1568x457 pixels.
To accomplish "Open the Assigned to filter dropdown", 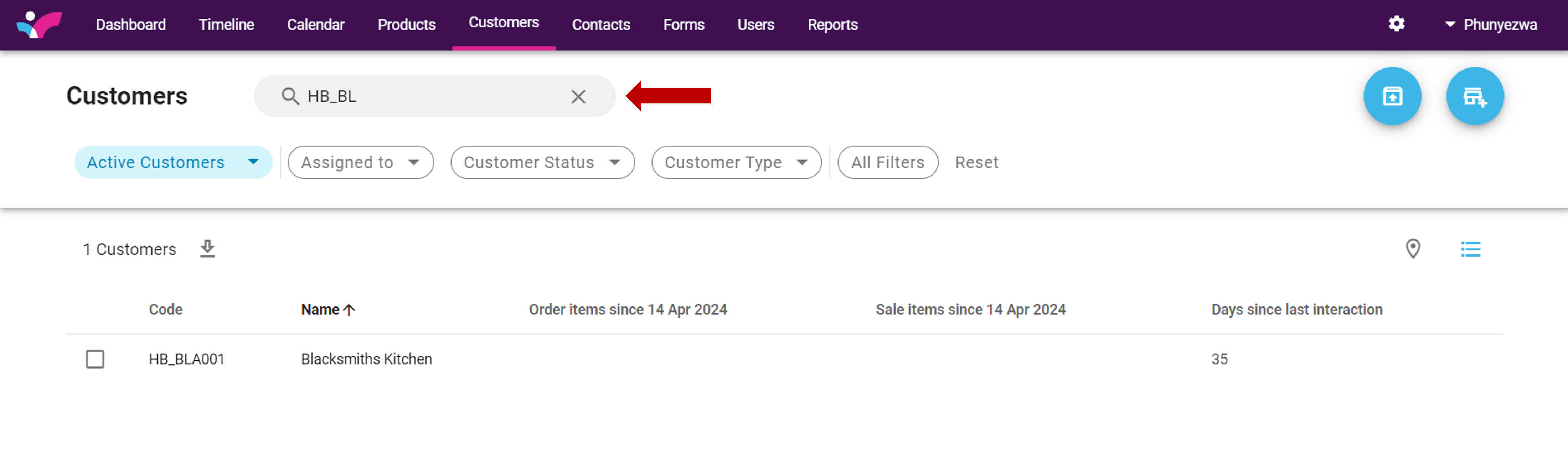I will [x=360, y=162].
